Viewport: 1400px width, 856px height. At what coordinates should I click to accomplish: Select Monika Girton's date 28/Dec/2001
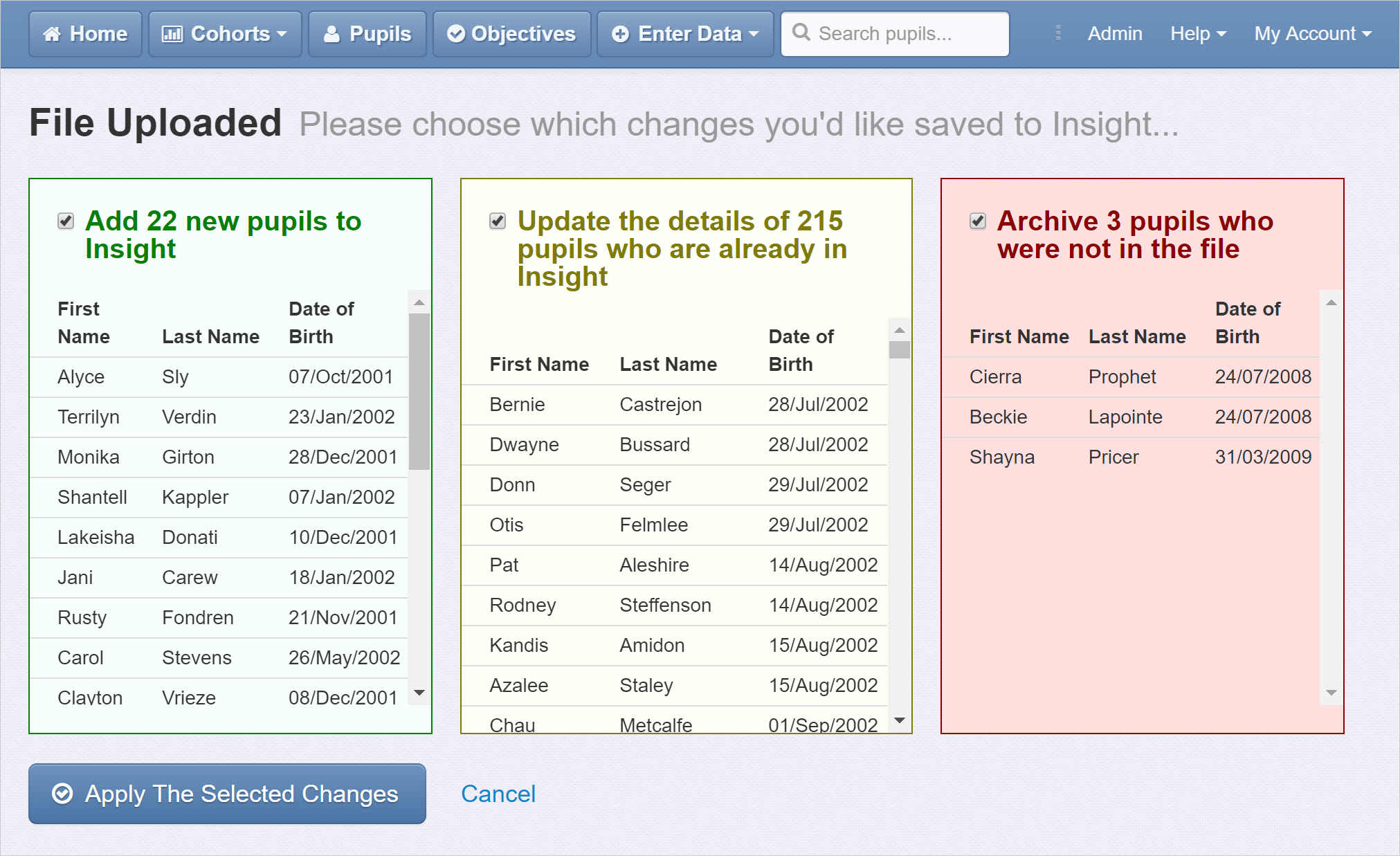(343, 457)
